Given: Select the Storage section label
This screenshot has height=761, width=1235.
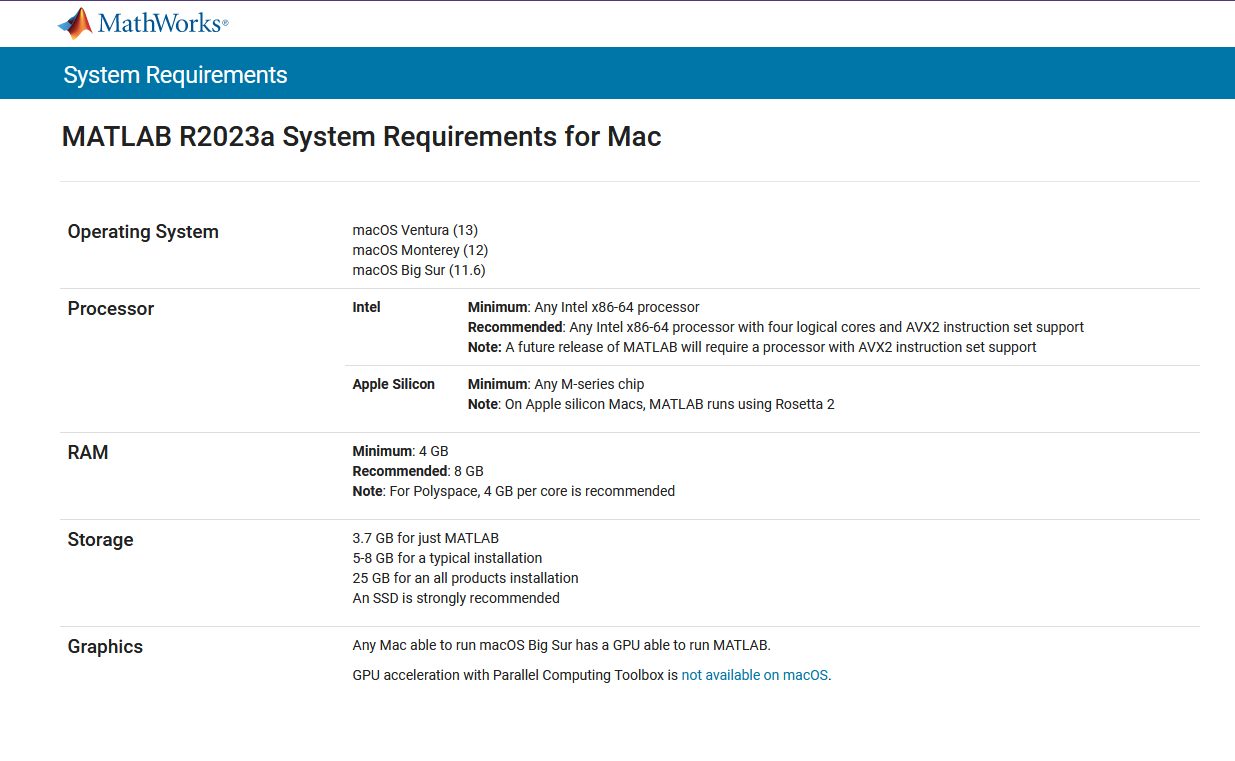Looking at the screenshot, I should pos(100,540).
